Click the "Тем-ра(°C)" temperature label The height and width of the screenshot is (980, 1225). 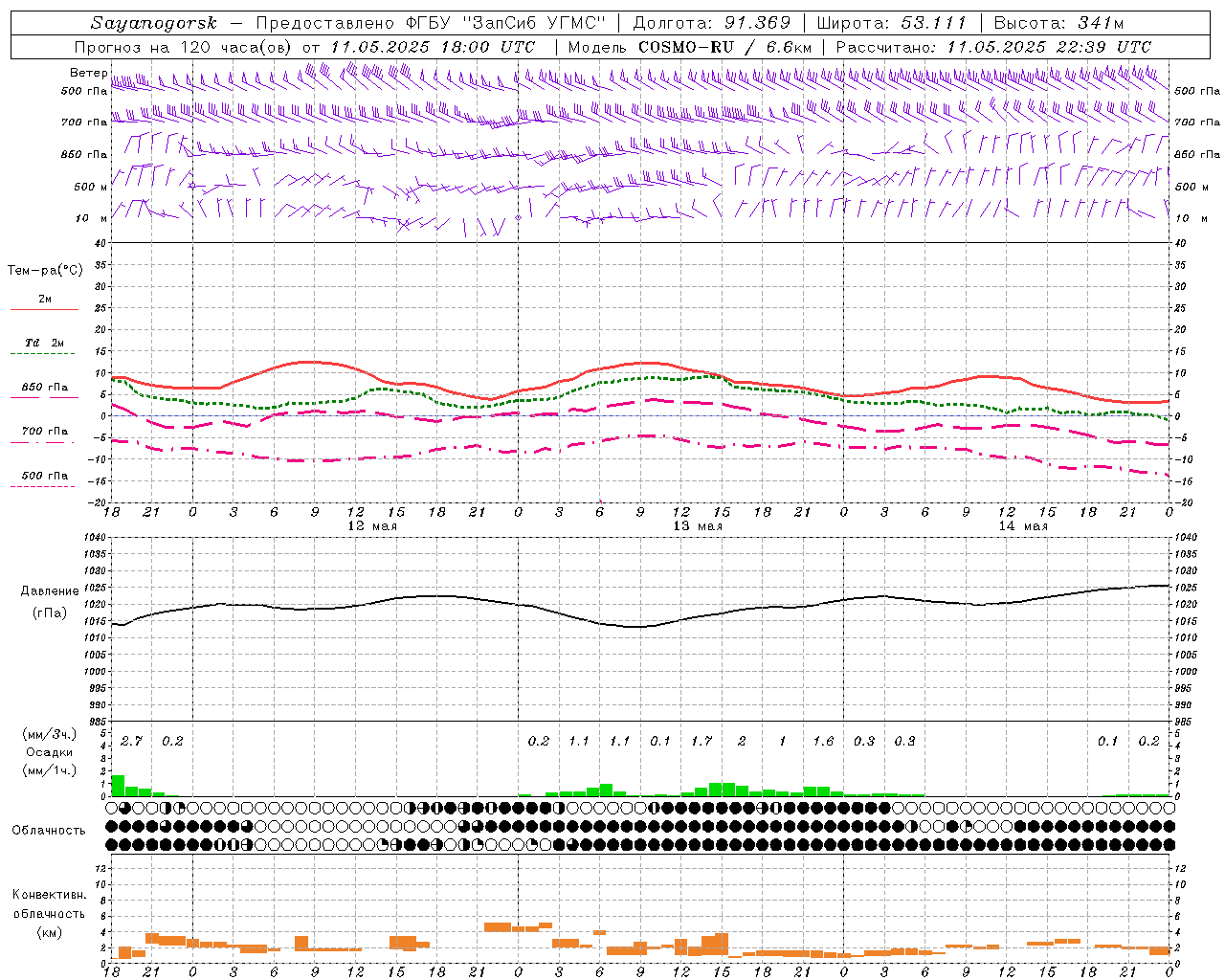coord(45,271)
